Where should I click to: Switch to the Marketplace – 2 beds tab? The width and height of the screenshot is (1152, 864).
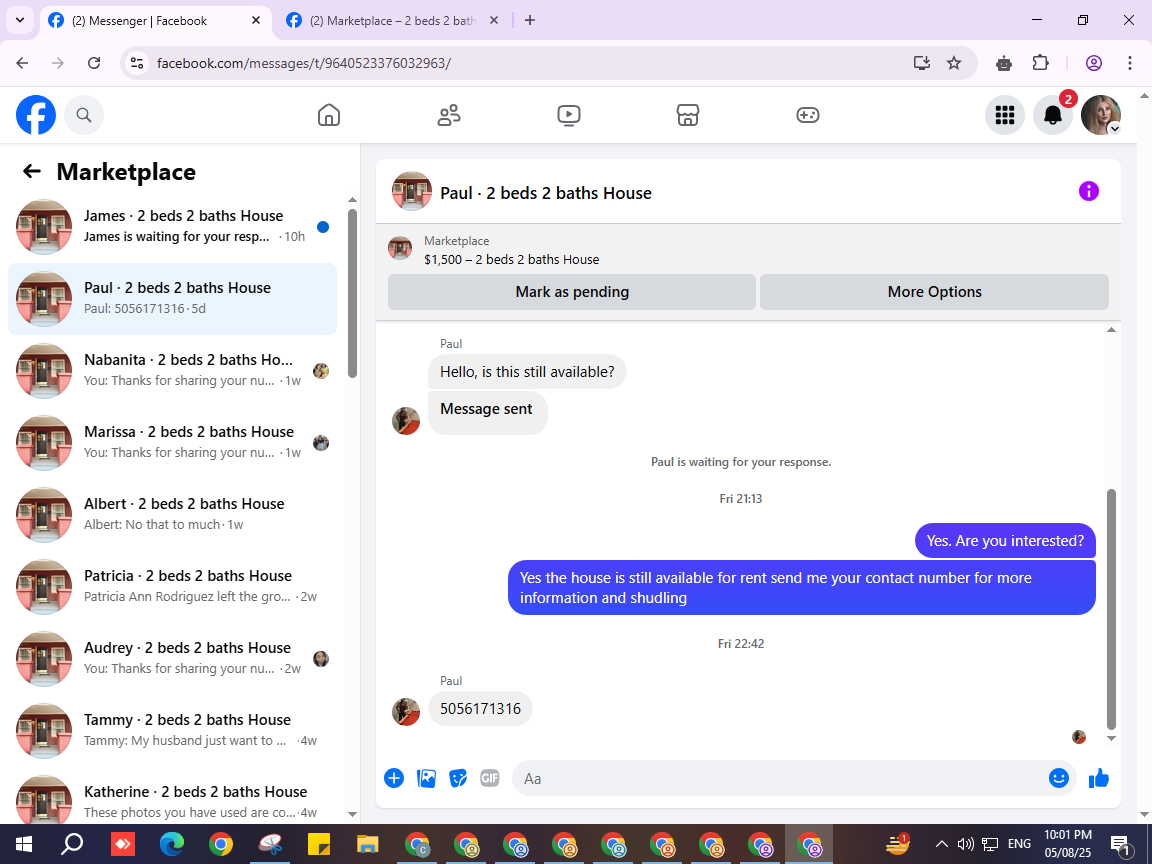click(x=392, y=21)
